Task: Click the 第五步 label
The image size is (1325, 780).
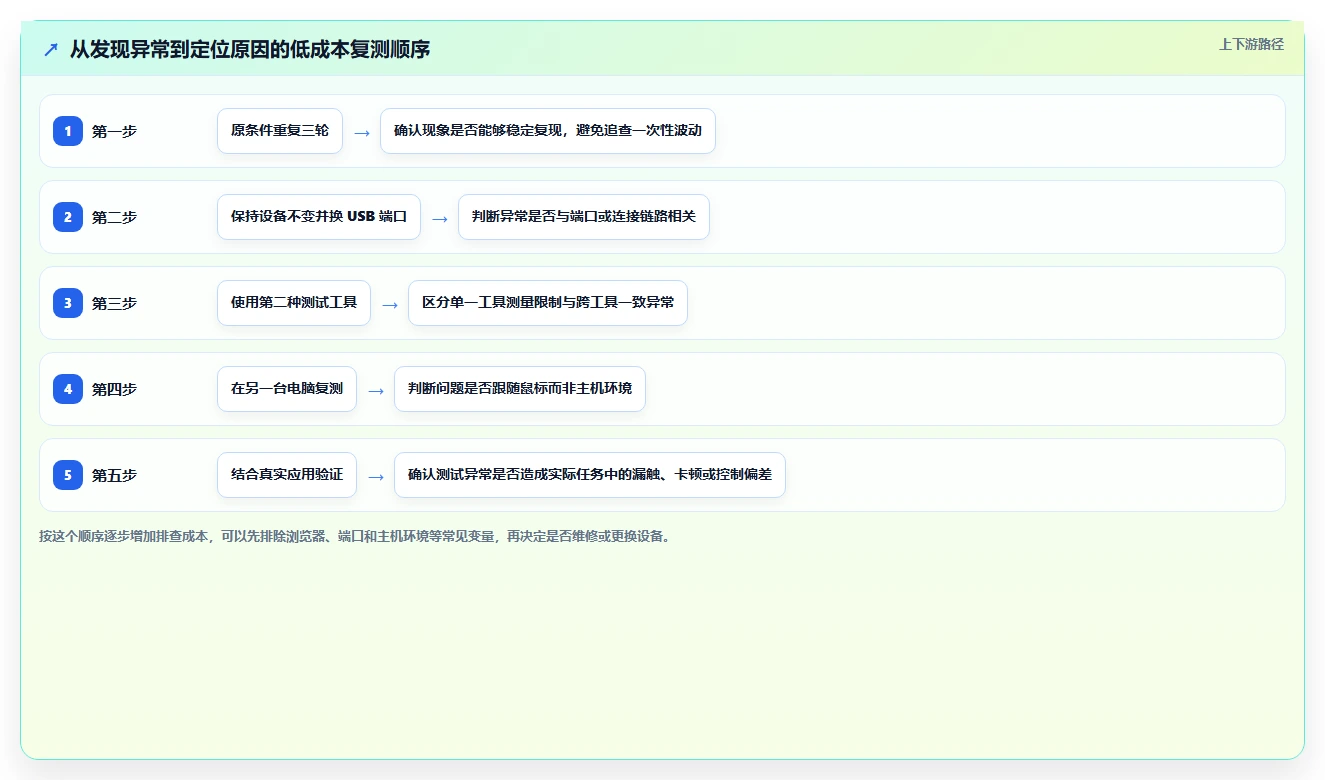Action: coord(114,475)
